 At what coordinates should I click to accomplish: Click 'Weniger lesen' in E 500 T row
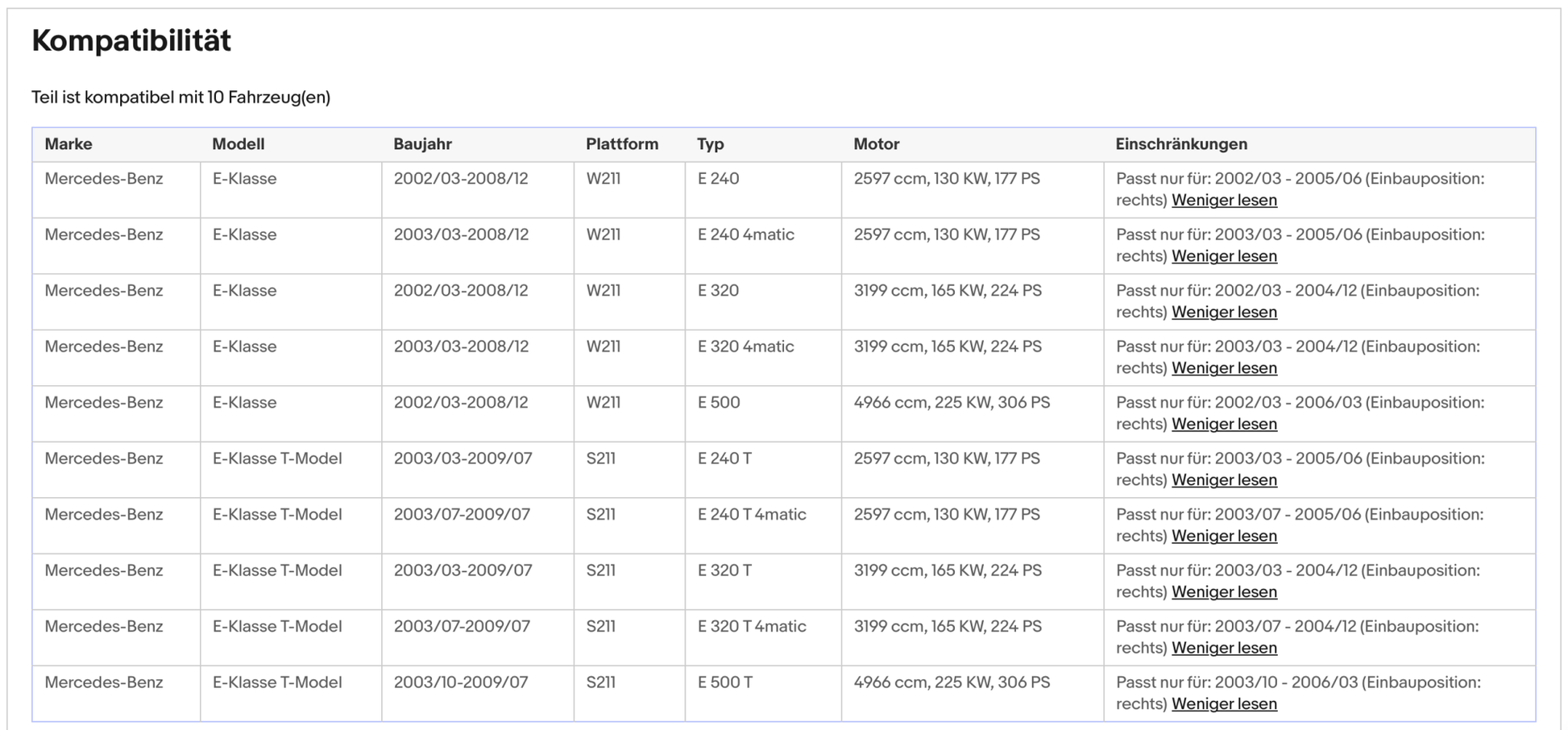1223,704
